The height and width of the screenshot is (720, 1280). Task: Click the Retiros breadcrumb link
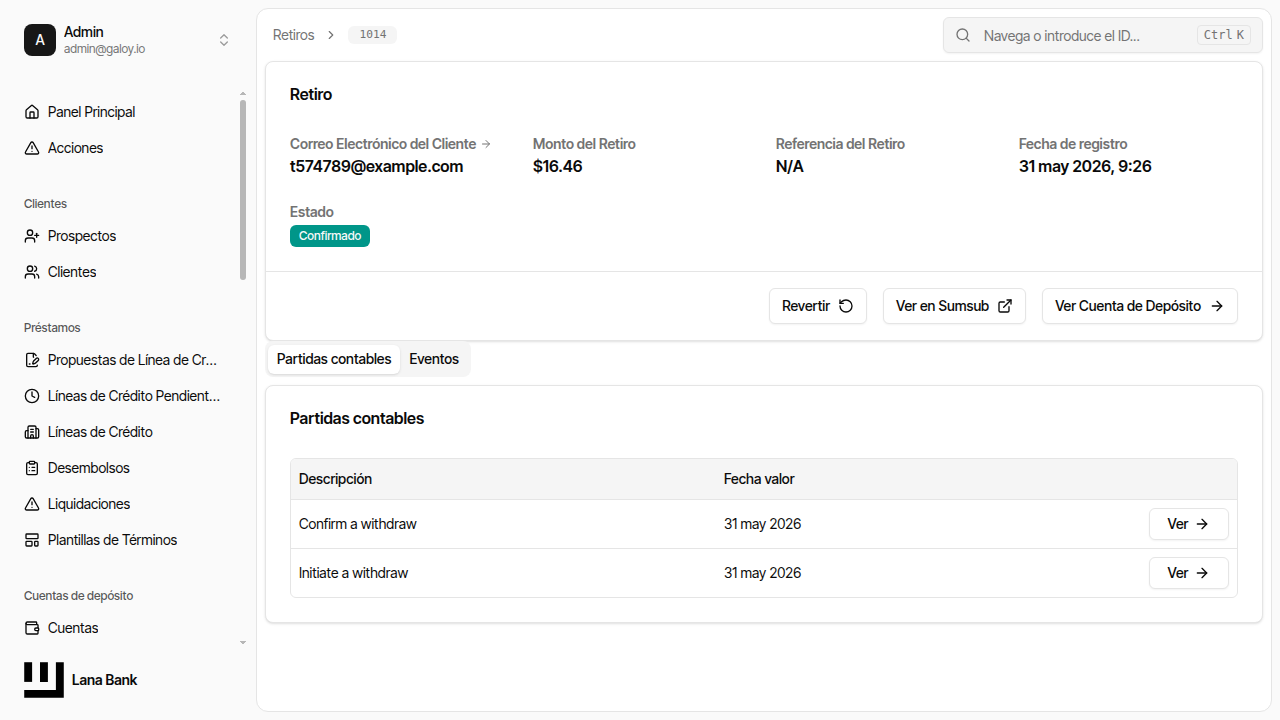click(x=294, y=35)
